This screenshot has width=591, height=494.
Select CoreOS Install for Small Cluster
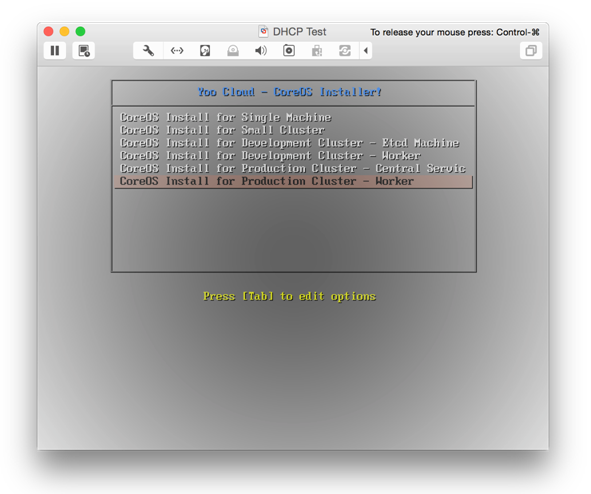coord(222,130)
